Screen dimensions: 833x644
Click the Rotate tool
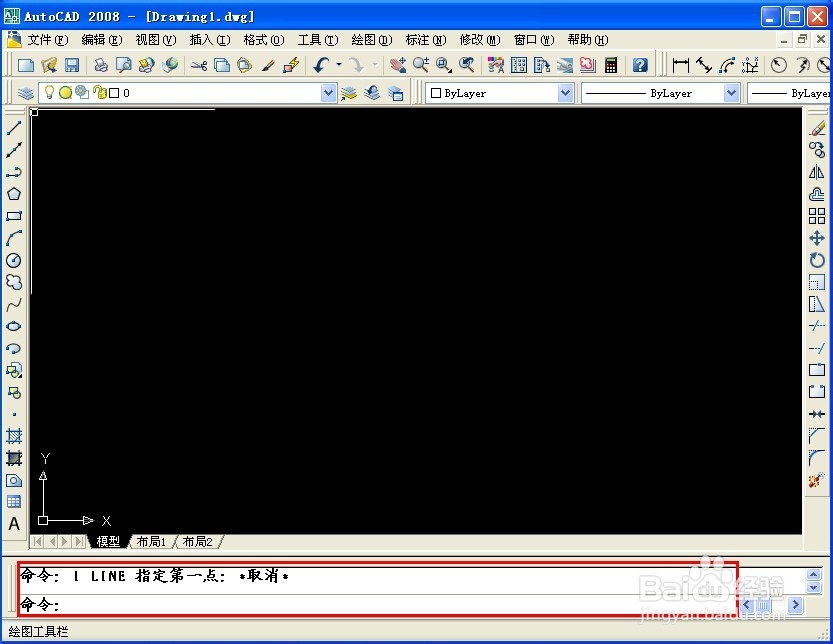click(x=817, y=260)
